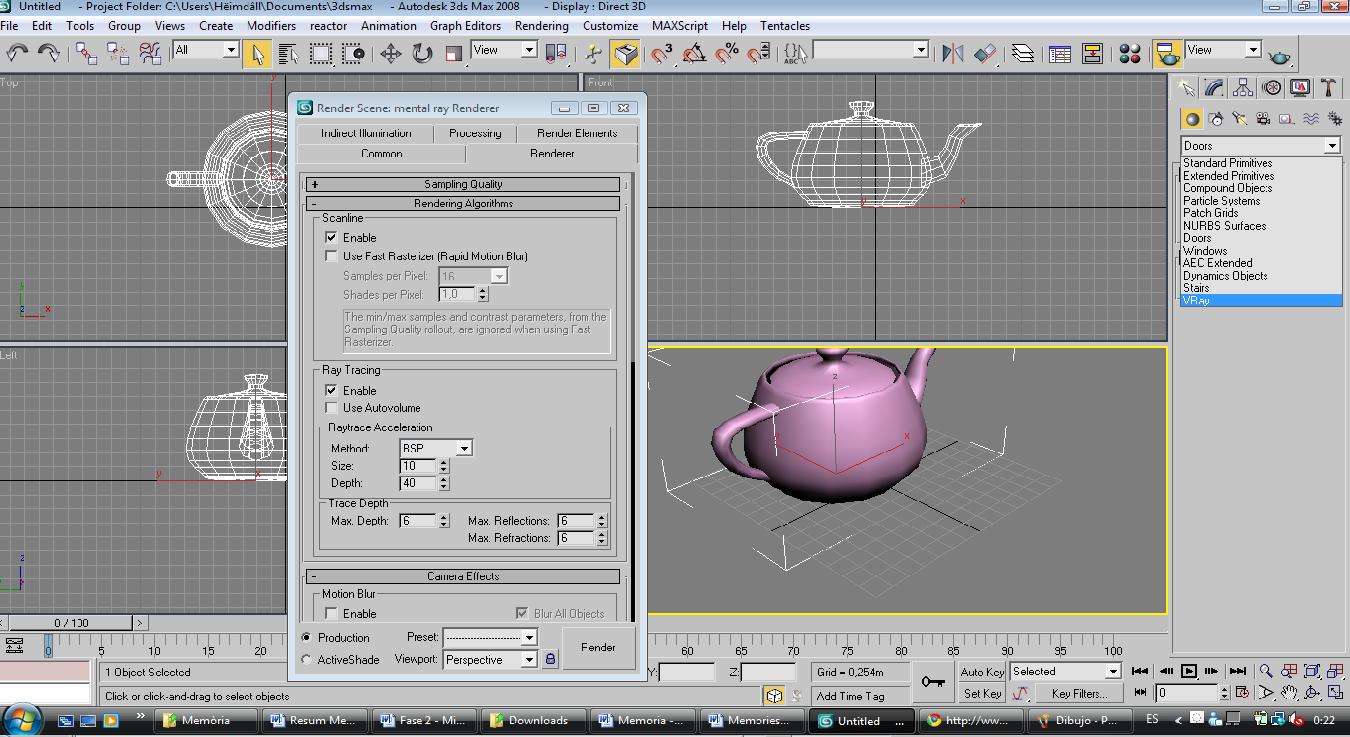Open the Material Editor
The height and width of the screenshot is (737, 1350).
coord(1130,53)
